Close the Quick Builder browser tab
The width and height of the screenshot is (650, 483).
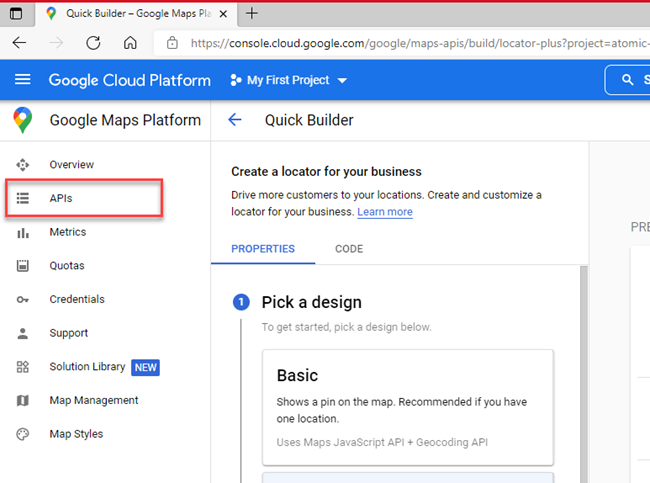click(x=224, y=14)
